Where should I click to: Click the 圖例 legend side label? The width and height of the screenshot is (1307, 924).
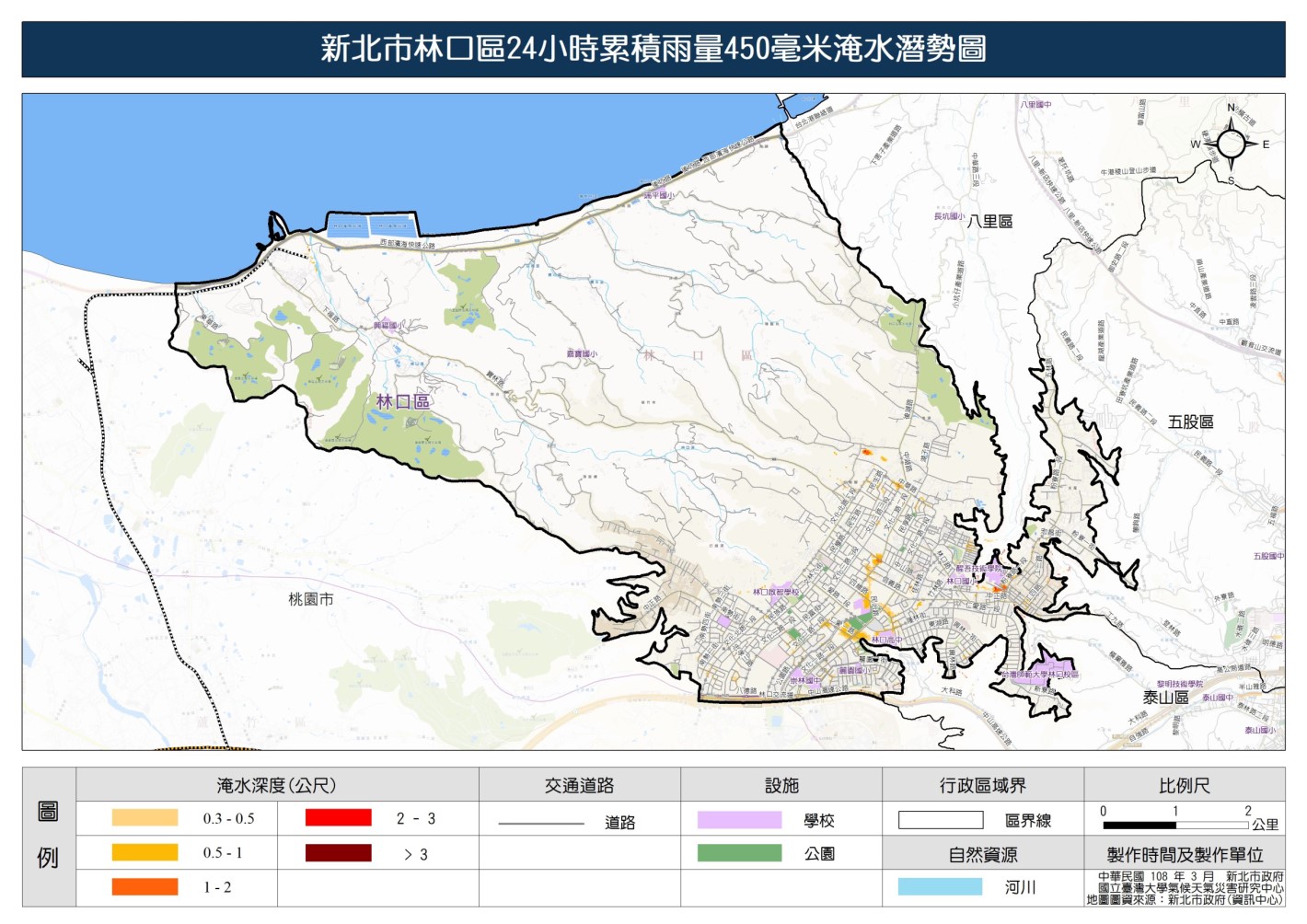point(48,836)
